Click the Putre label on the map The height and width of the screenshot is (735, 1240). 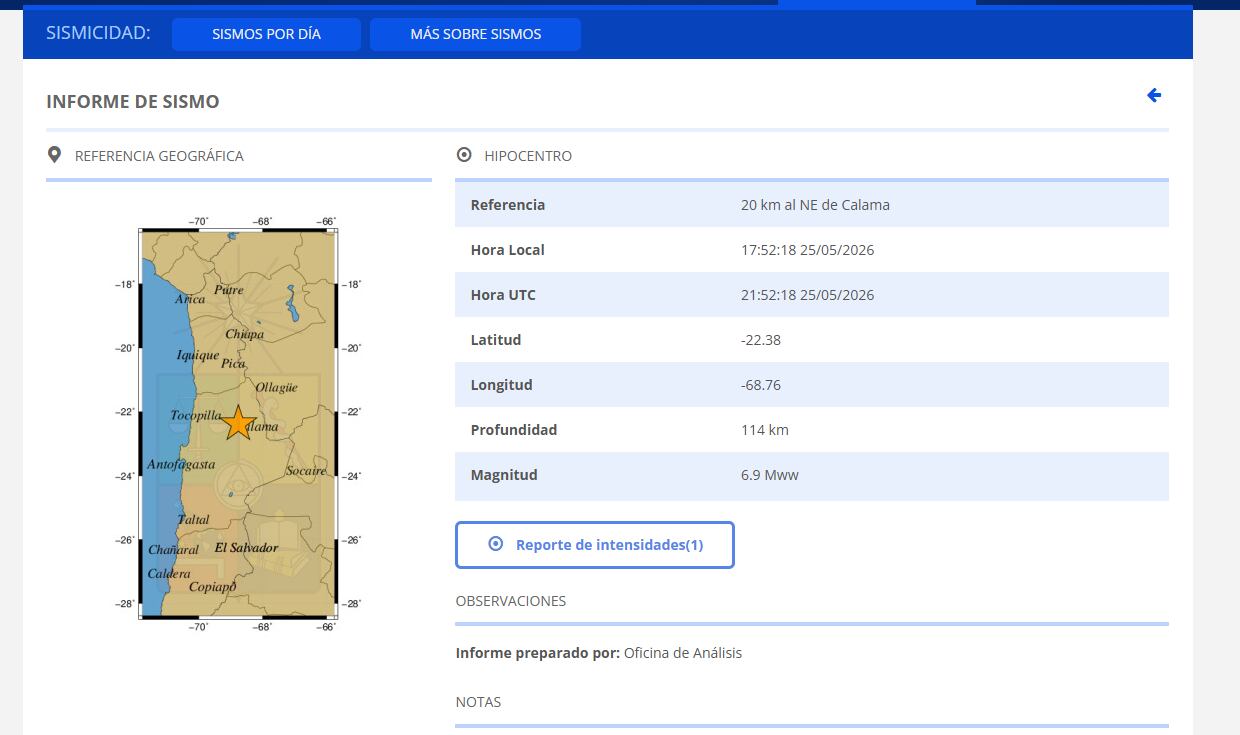[x=229, y=290]
